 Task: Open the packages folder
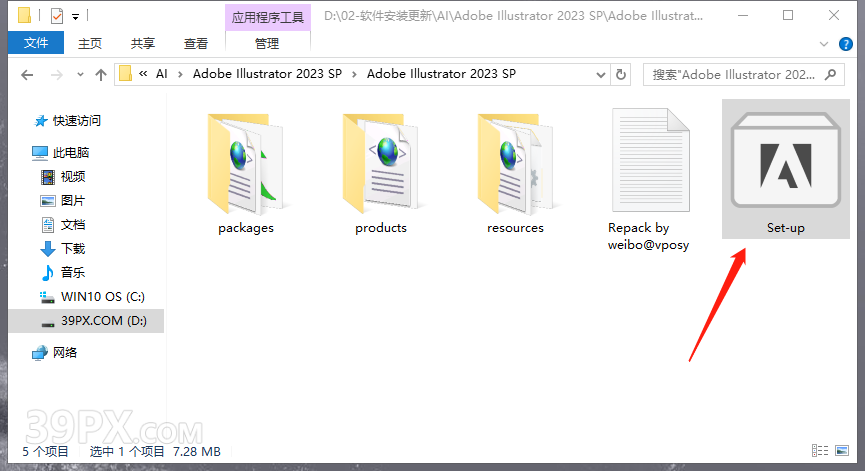[245, 174]
